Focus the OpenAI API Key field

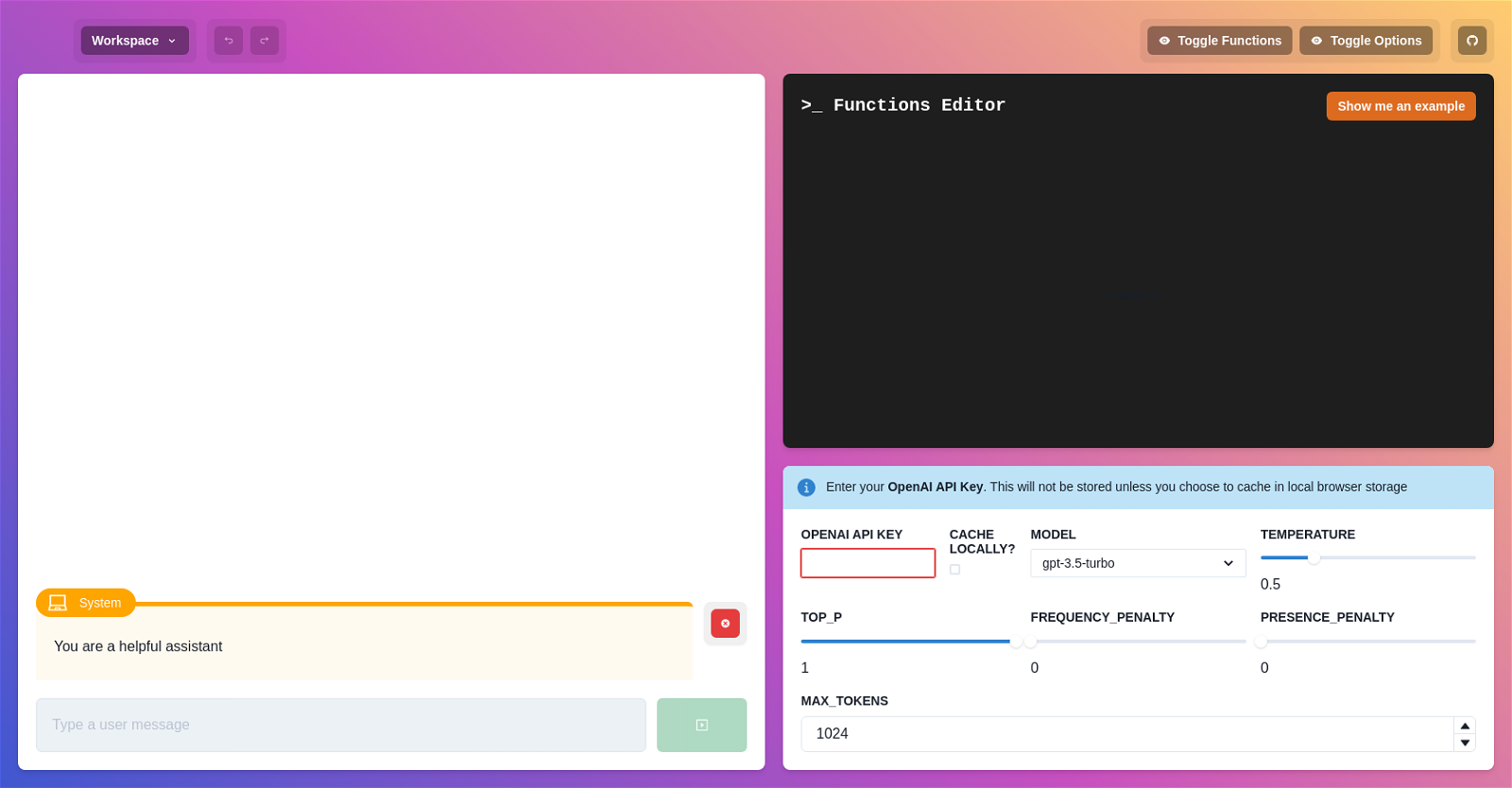(x=868, y=563)
